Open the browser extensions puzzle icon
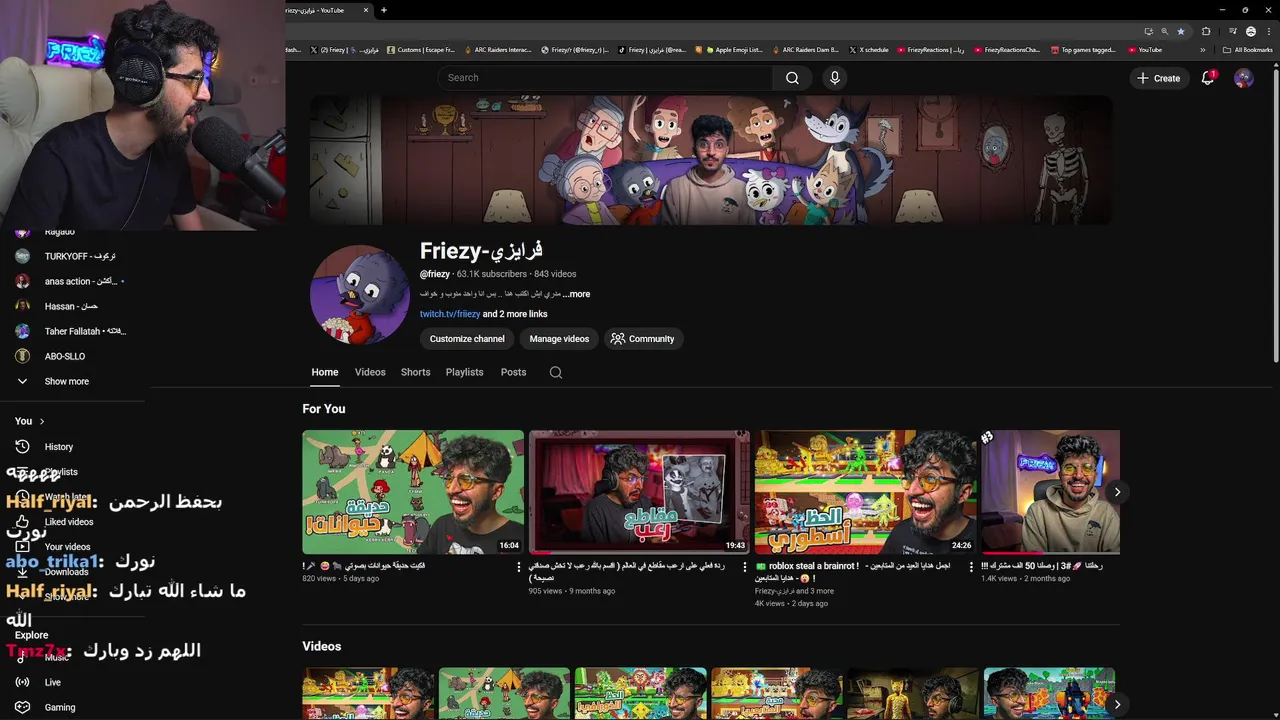 click(1206, 31)
